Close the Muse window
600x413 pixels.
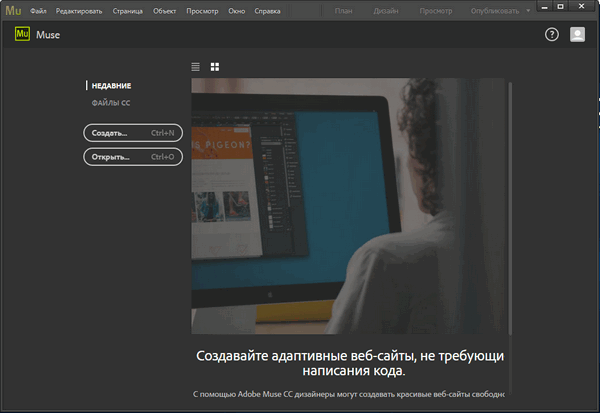pyautogui.click(x=582, y=7)
